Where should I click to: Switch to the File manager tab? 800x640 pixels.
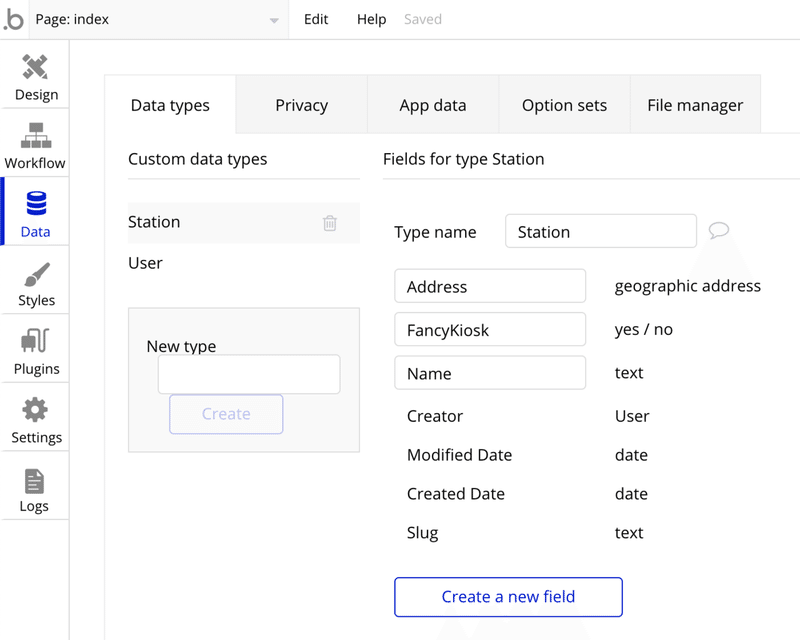[695, 105]
